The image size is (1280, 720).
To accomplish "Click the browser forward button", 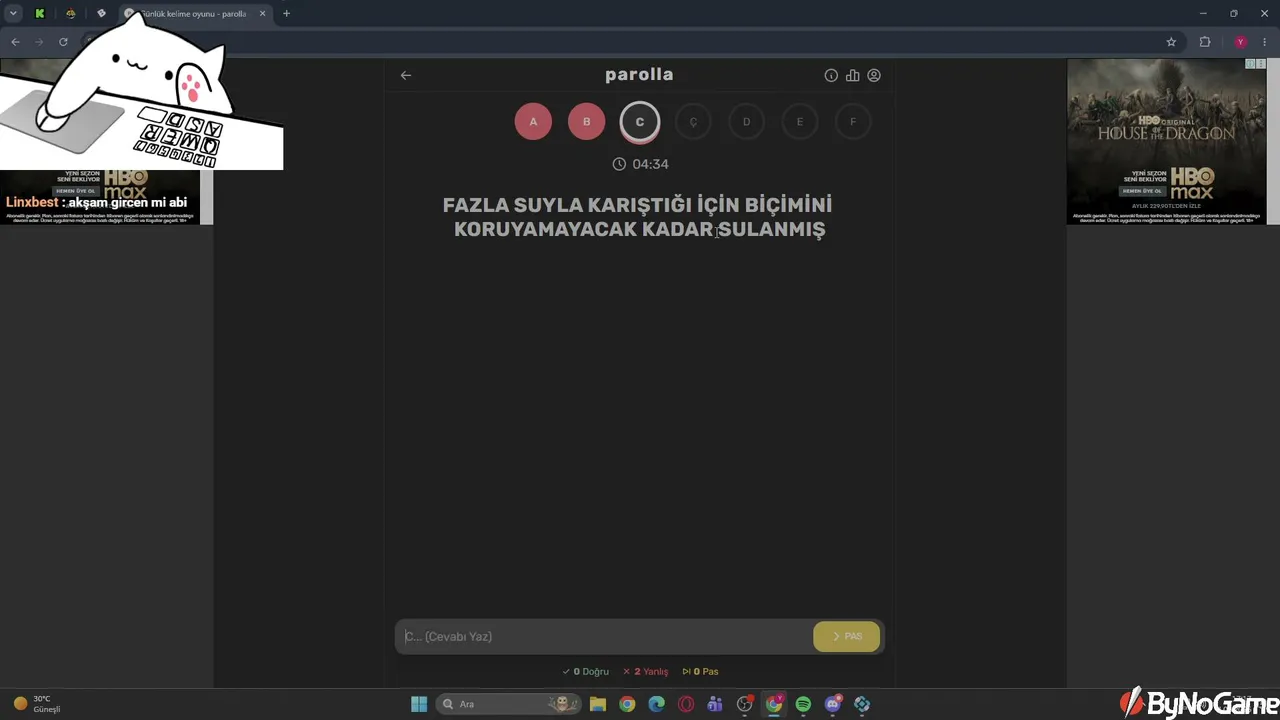I will point(39,42).
